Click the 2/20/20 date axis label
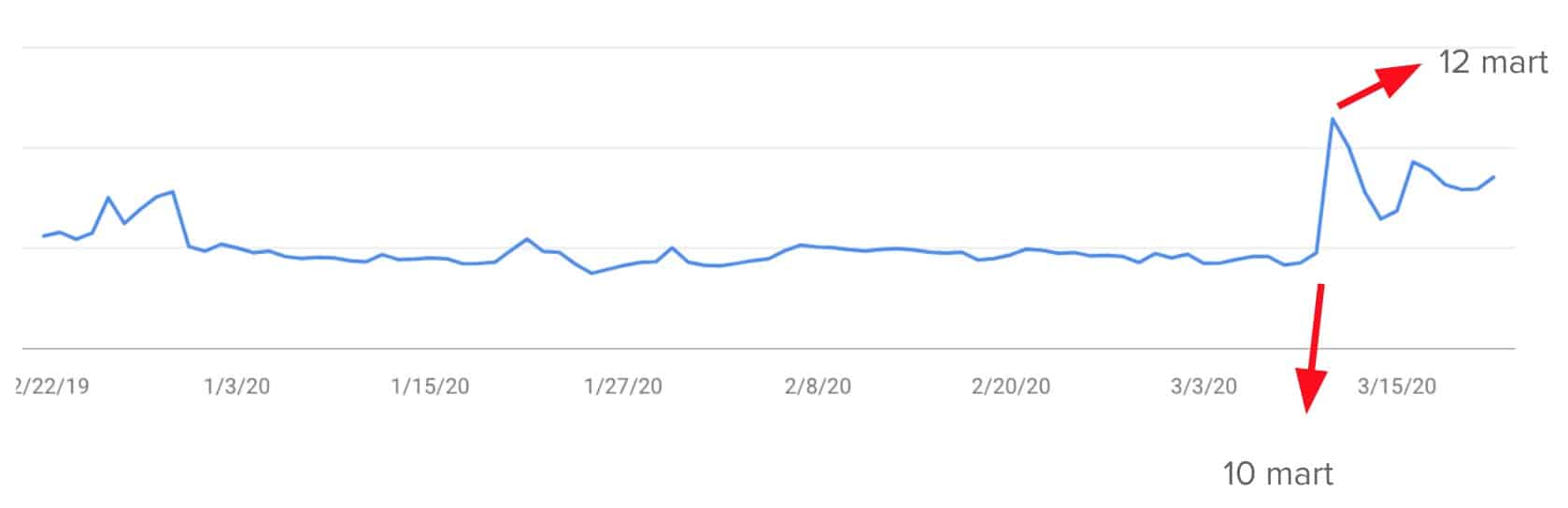Viewport: 1568px width, 508px height. coord(1010,386)
